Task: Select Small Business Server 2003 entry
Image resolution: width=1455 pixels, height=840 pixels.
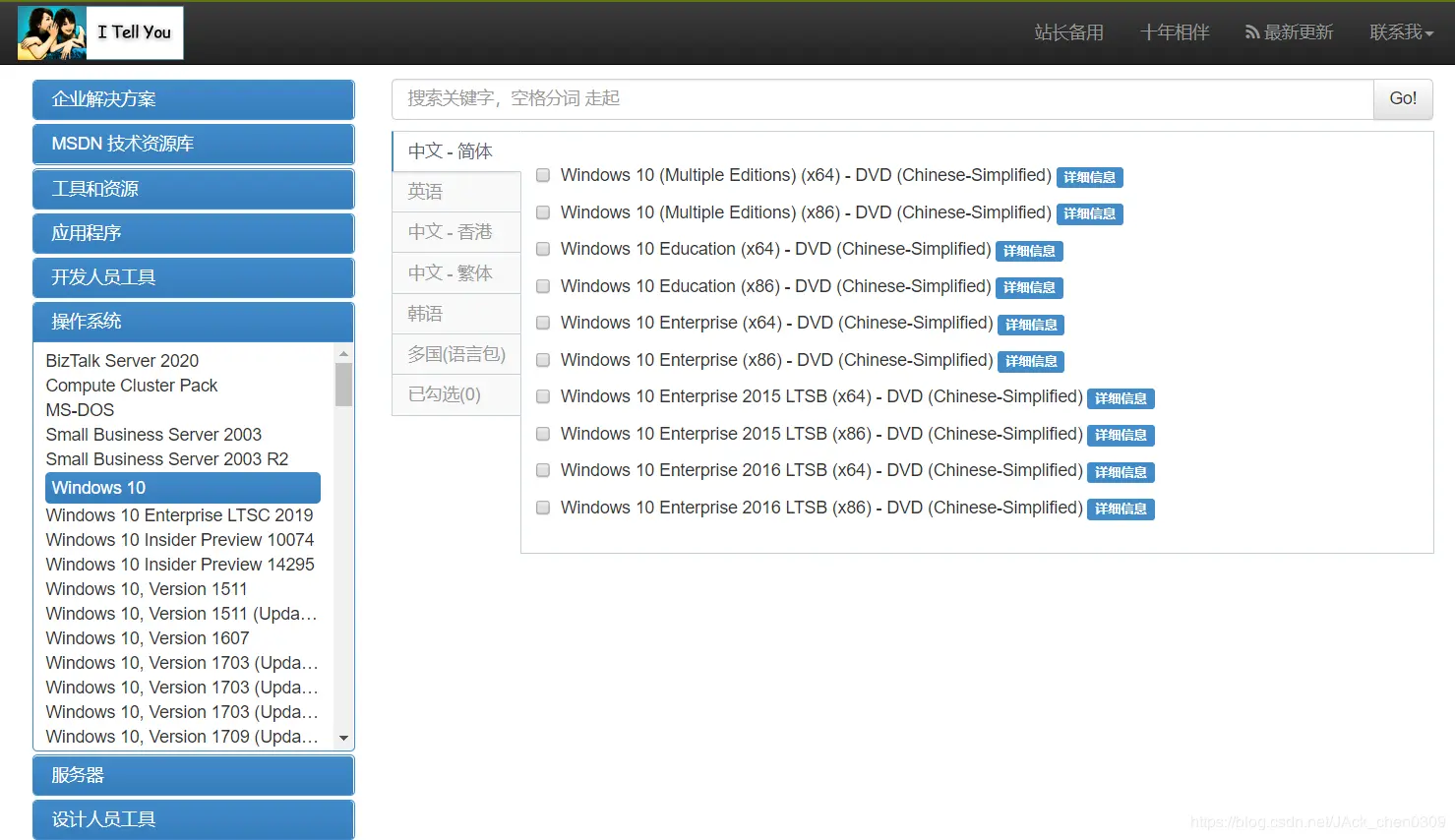Action: click(153, 435)
